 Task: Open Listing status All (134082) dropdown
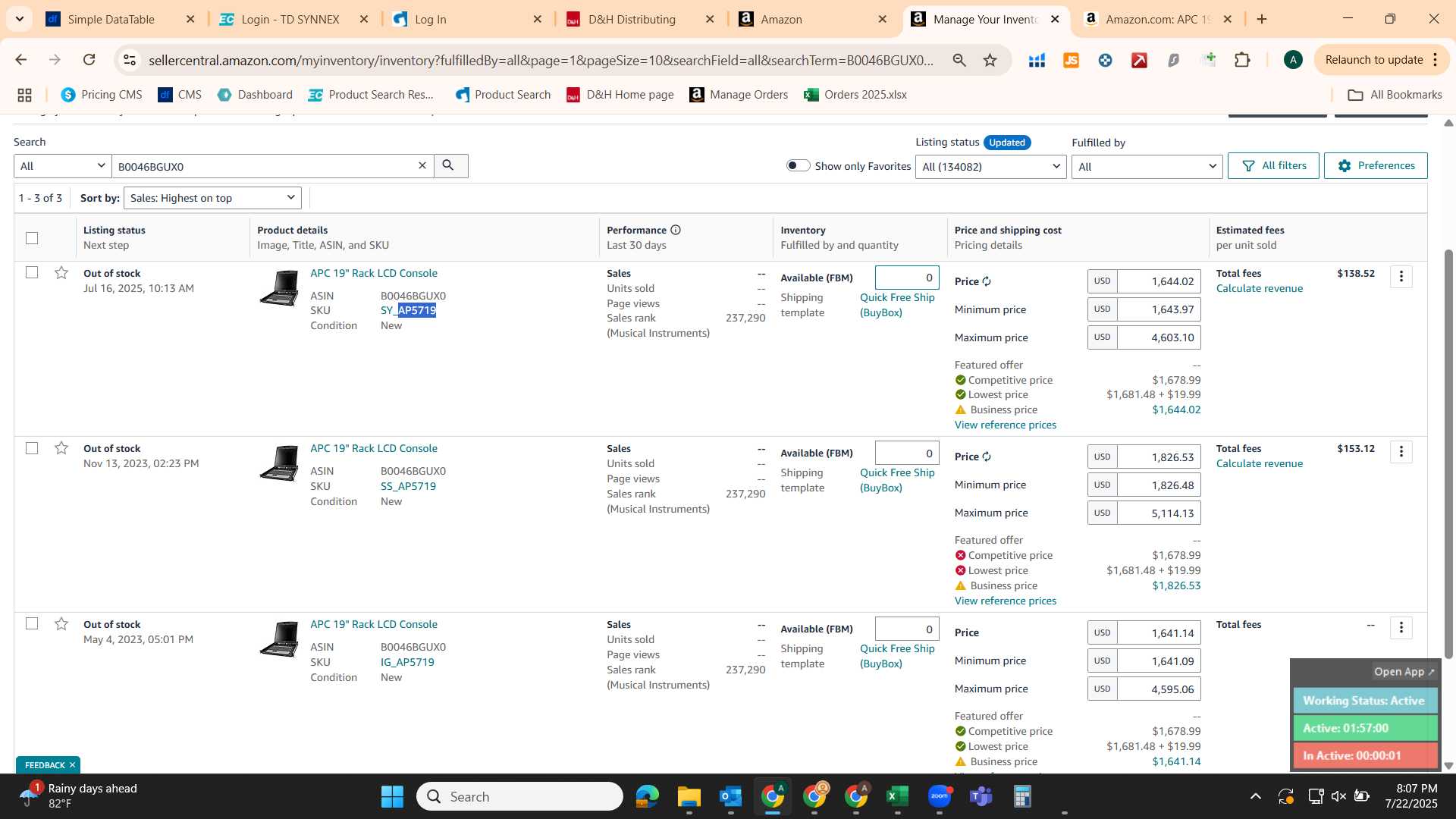click(990, 167)
